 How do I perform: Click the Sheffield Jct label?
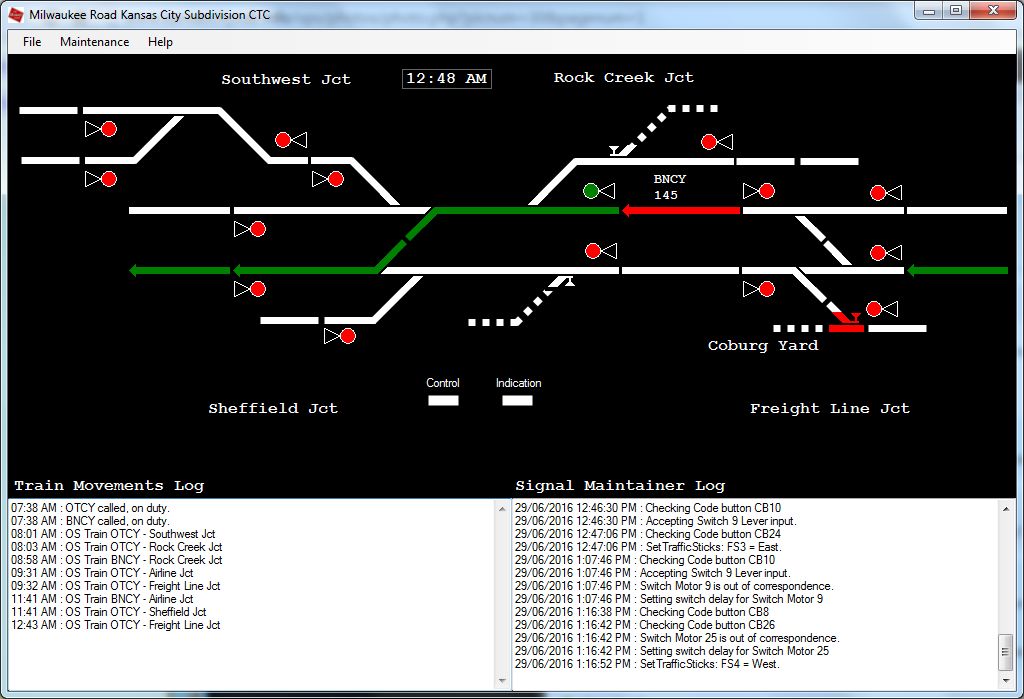(273, 409)
